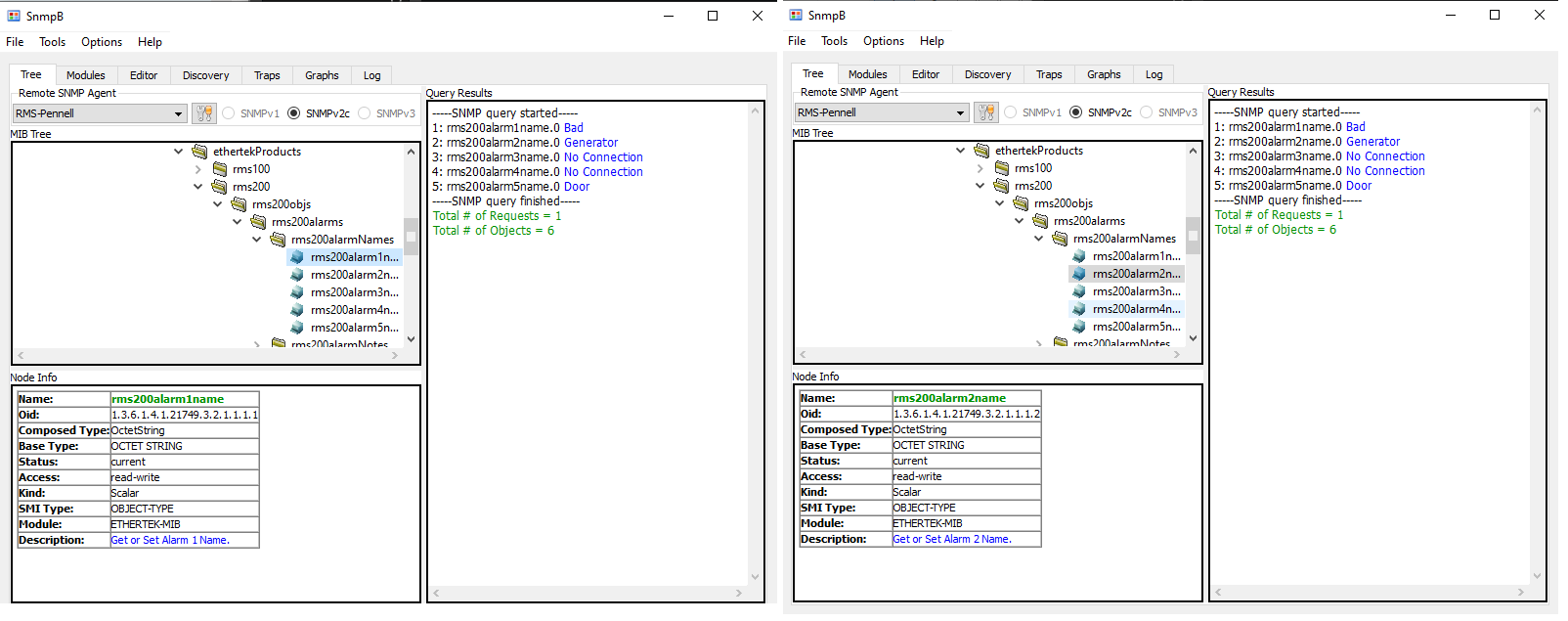Click the agent settings icon in right window
This screenshot has height=621, width=1568.
(985, 112)
